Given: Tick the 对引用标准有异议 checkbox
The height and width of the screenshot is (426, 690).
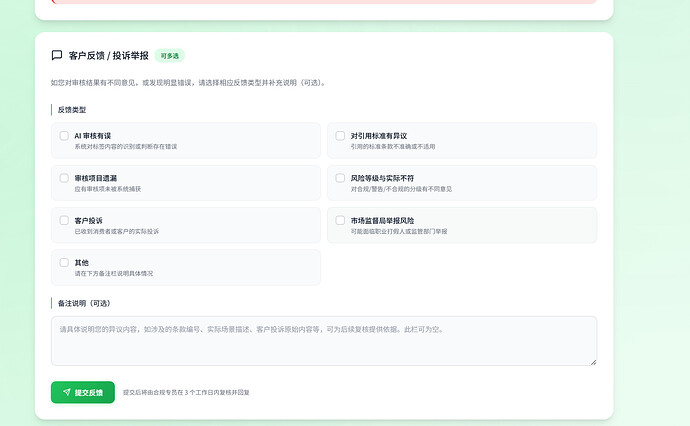Looking at the screenshot, I should pyautogui.click(x=340, y=136).
